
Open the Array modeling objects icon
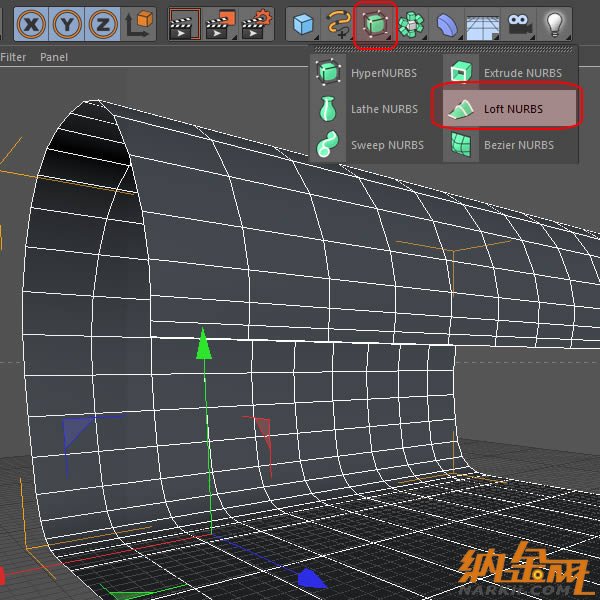[x=411, y=24]
